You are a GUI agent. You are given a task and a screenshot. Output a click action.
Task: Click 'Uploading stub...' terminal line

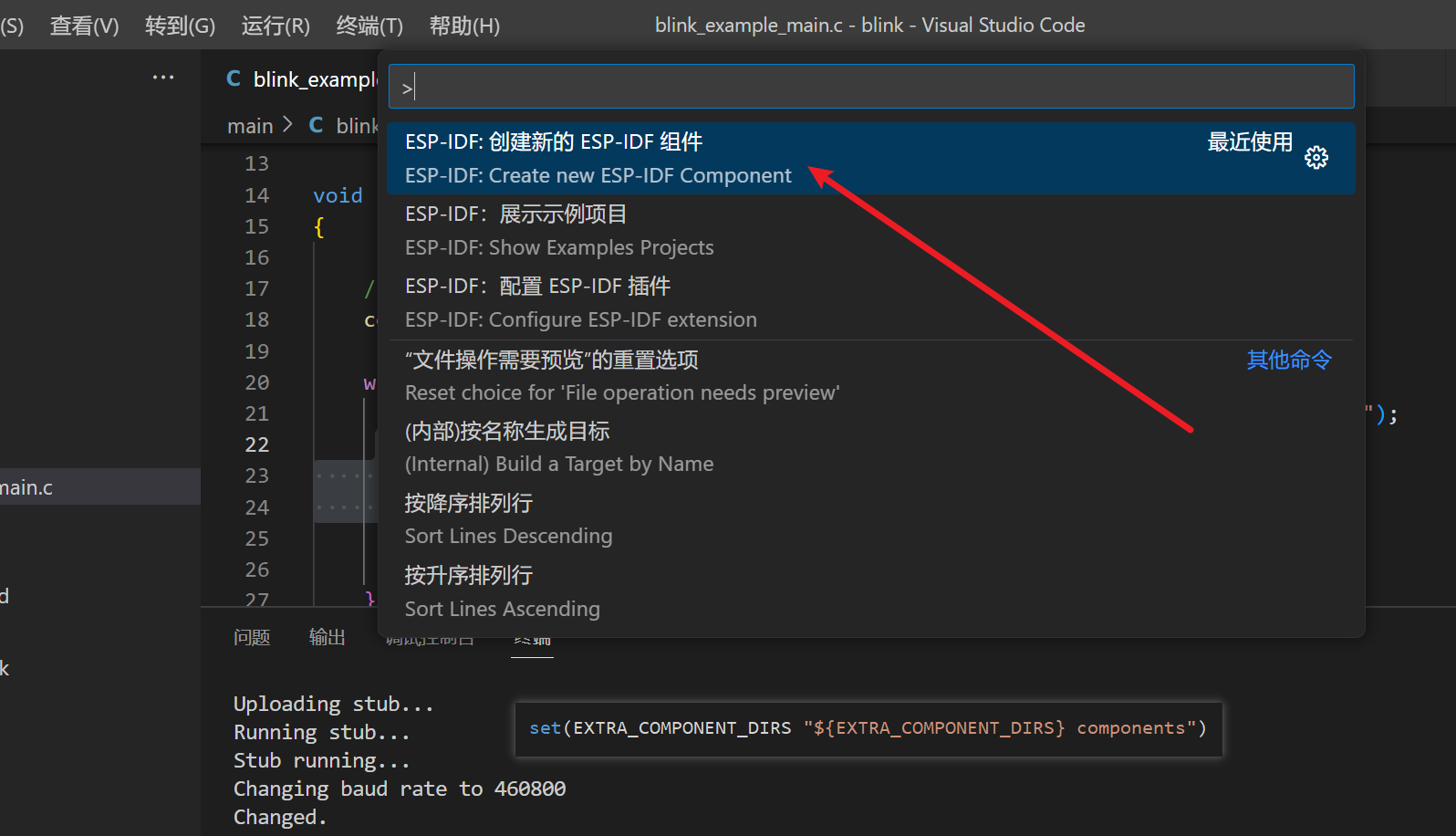pyautogui.click(x=333, y=704)
